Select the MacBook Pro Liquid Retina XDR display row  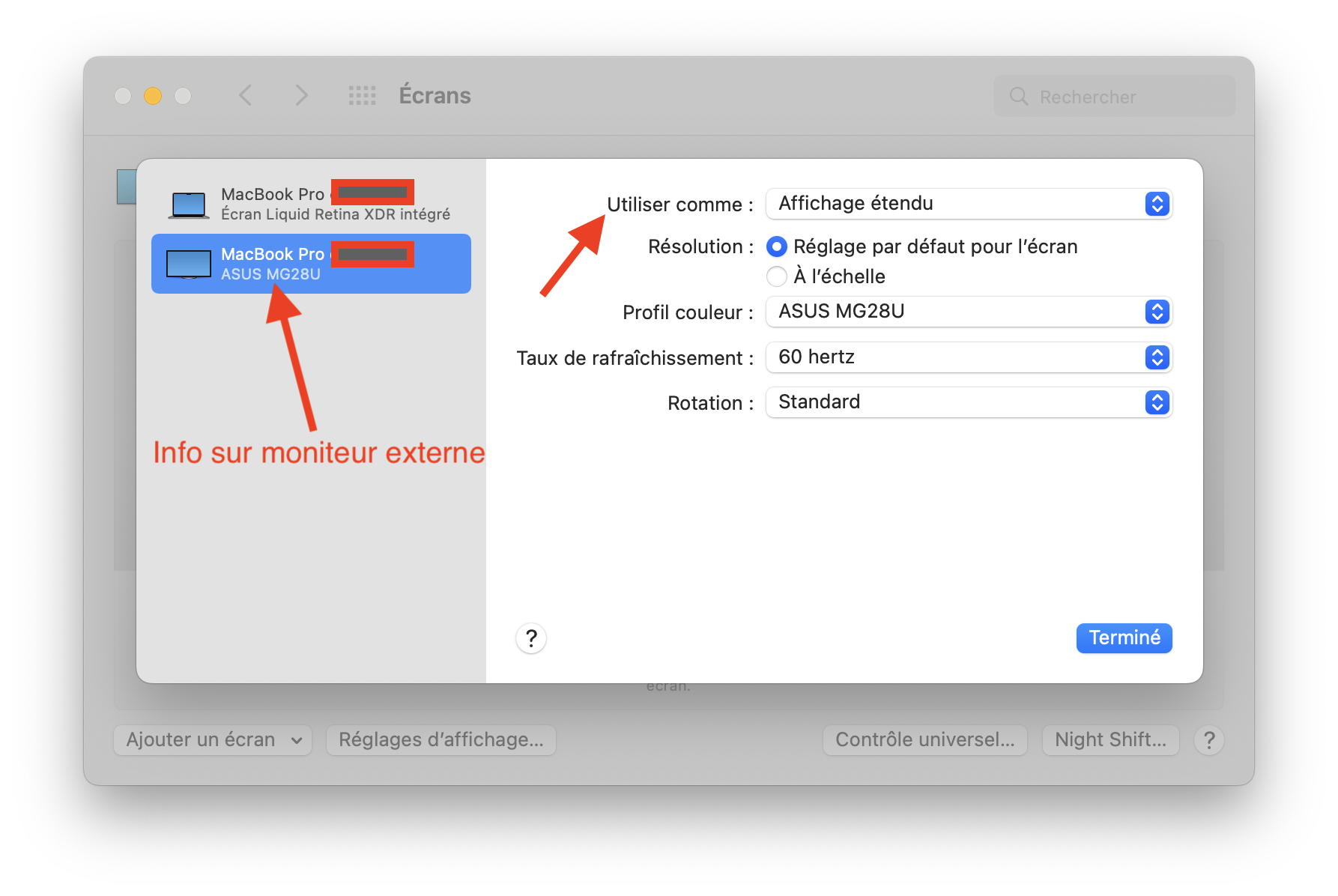[311, 204]
